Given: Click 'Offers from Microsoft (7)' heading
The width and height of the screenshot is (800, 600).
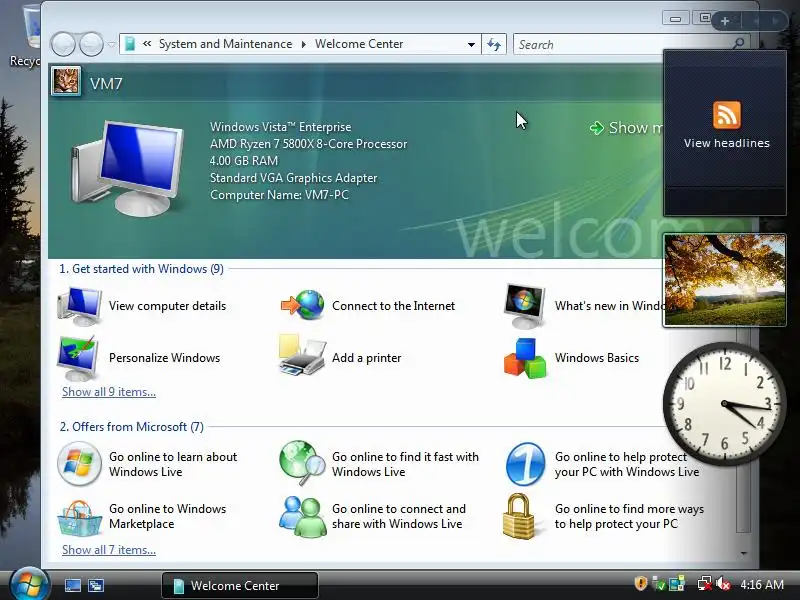Looking at the screenshot, I should point(132,427).
